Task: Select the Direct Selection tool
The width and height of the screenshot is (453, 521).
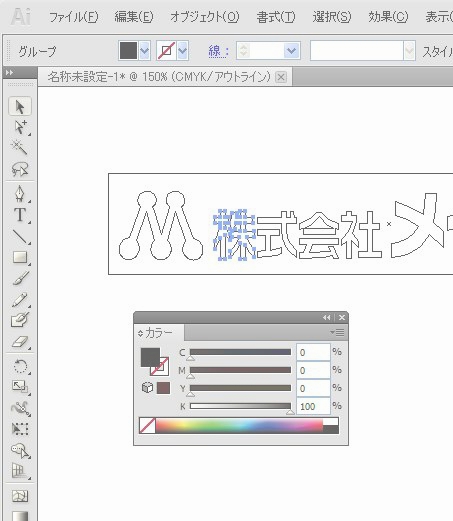Action: (20, 127)
